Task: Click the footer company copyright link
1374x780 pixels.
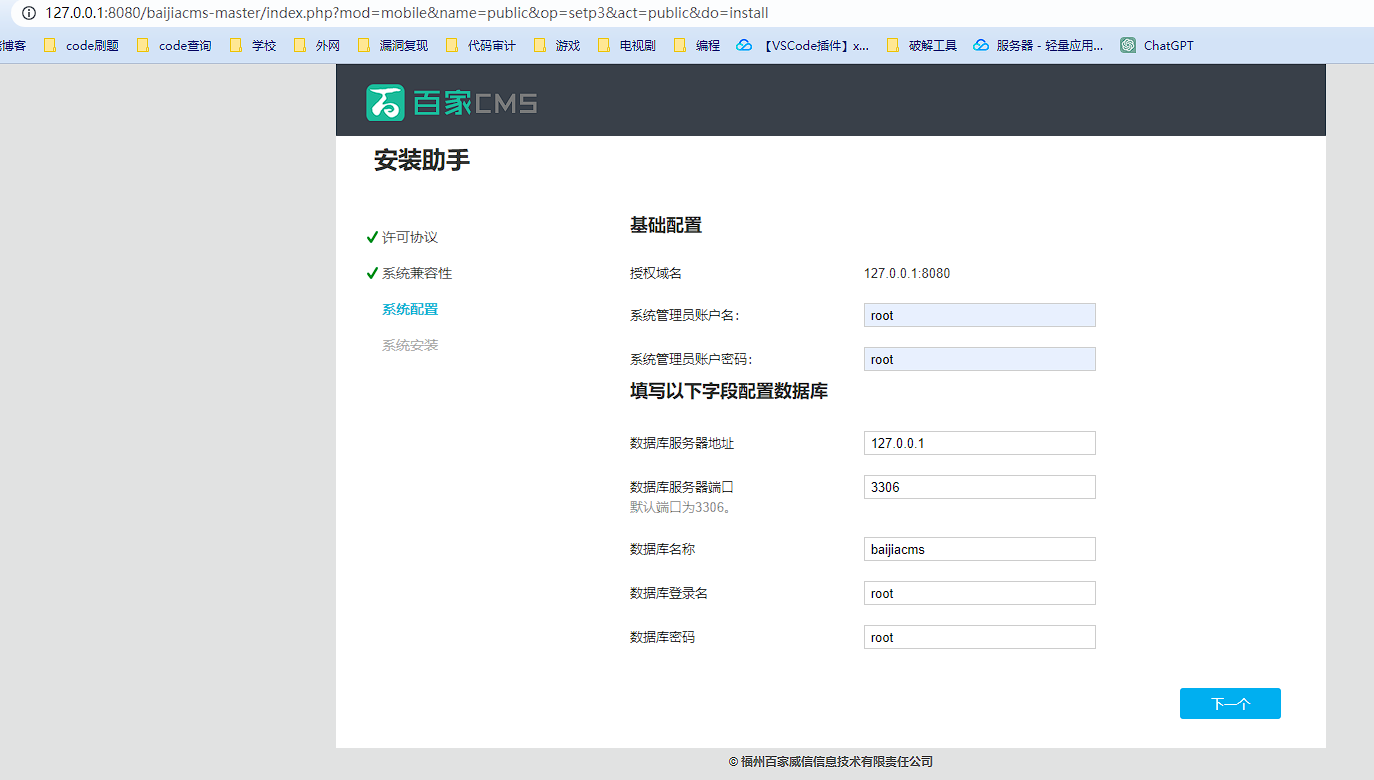Action: (x=830, y=761)
